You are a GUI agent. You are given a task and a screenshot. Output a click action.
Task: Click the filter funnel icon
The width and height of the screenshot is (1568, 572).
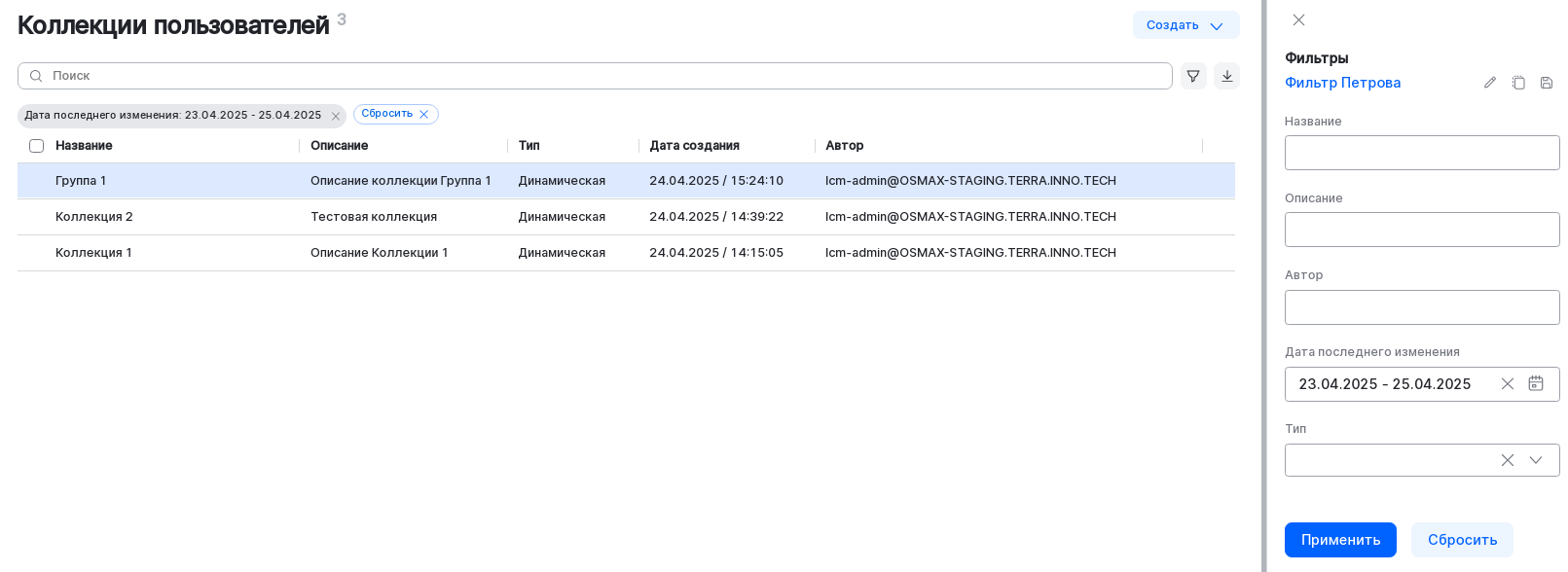1193,76
